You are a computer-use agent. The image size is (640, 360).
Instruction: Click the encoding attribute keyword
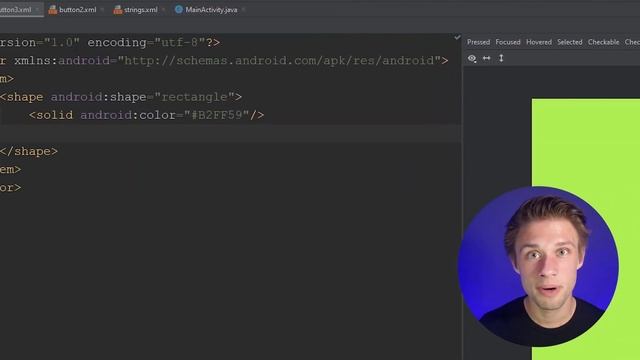(x=117, y=42)
